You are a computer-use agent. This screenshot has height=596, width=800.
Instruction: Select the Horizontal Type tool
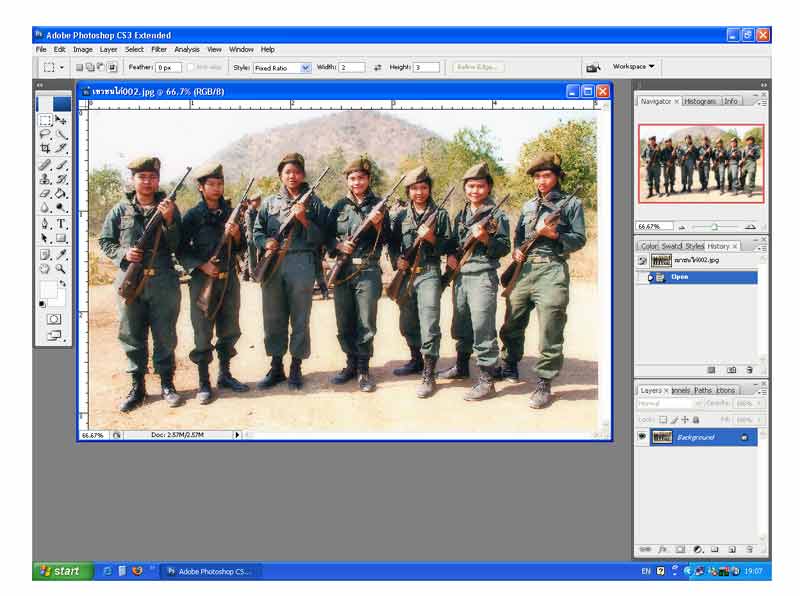point(61,224)
